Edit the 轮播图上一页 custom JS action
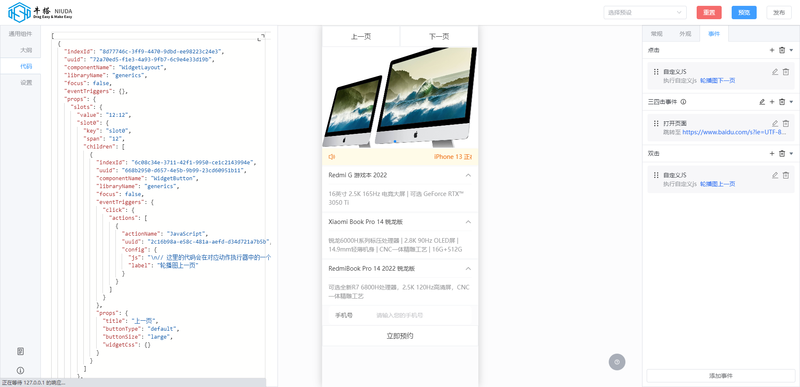800x387 pixels. pos(775,175)
